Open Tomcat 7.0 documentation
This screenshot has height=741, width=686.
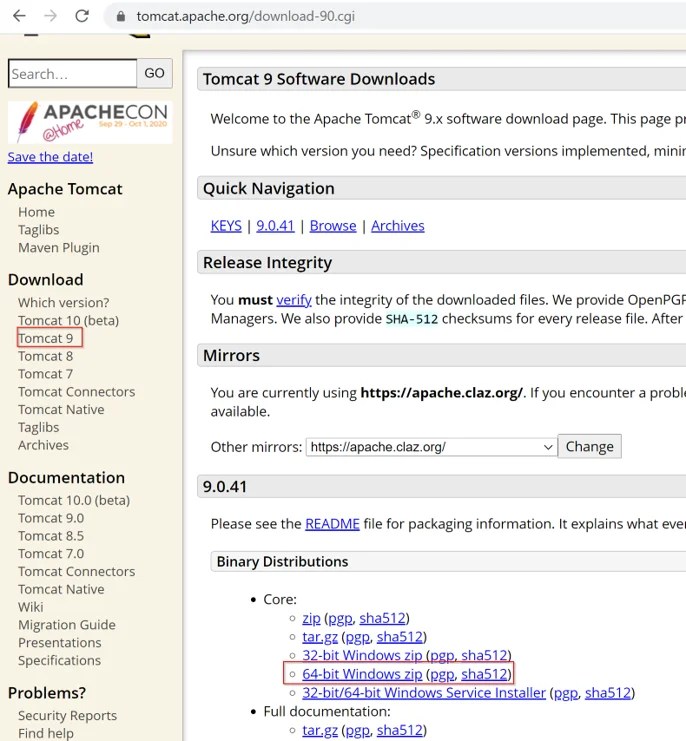[51, 553]
